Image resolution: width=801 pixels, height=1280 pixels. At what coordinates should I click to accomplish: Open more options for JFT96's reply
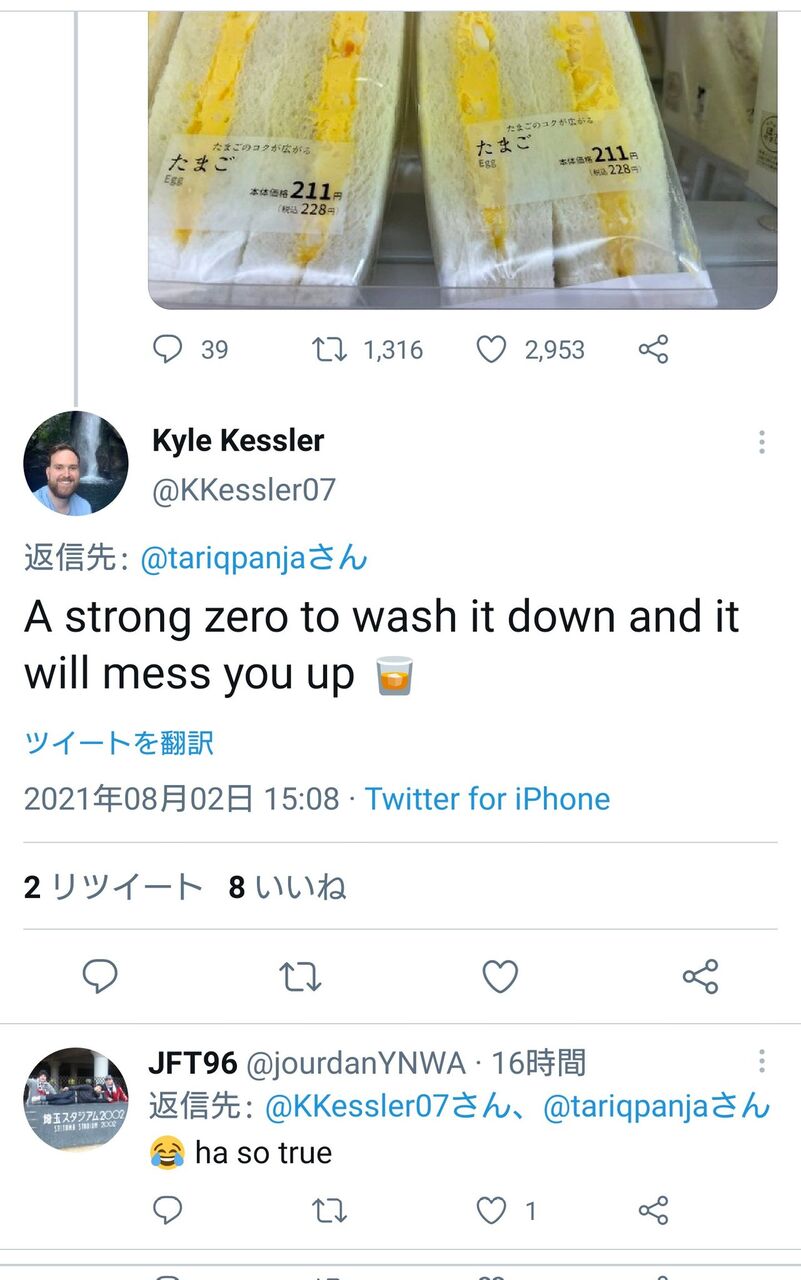coord(762,1061)
